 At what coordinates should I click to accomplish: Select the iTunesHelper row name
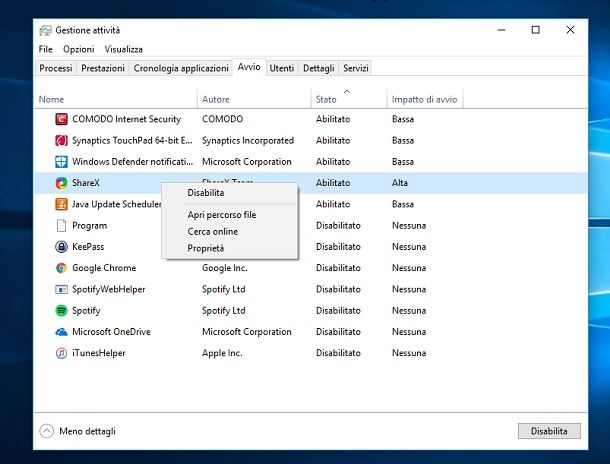[99, 353]
